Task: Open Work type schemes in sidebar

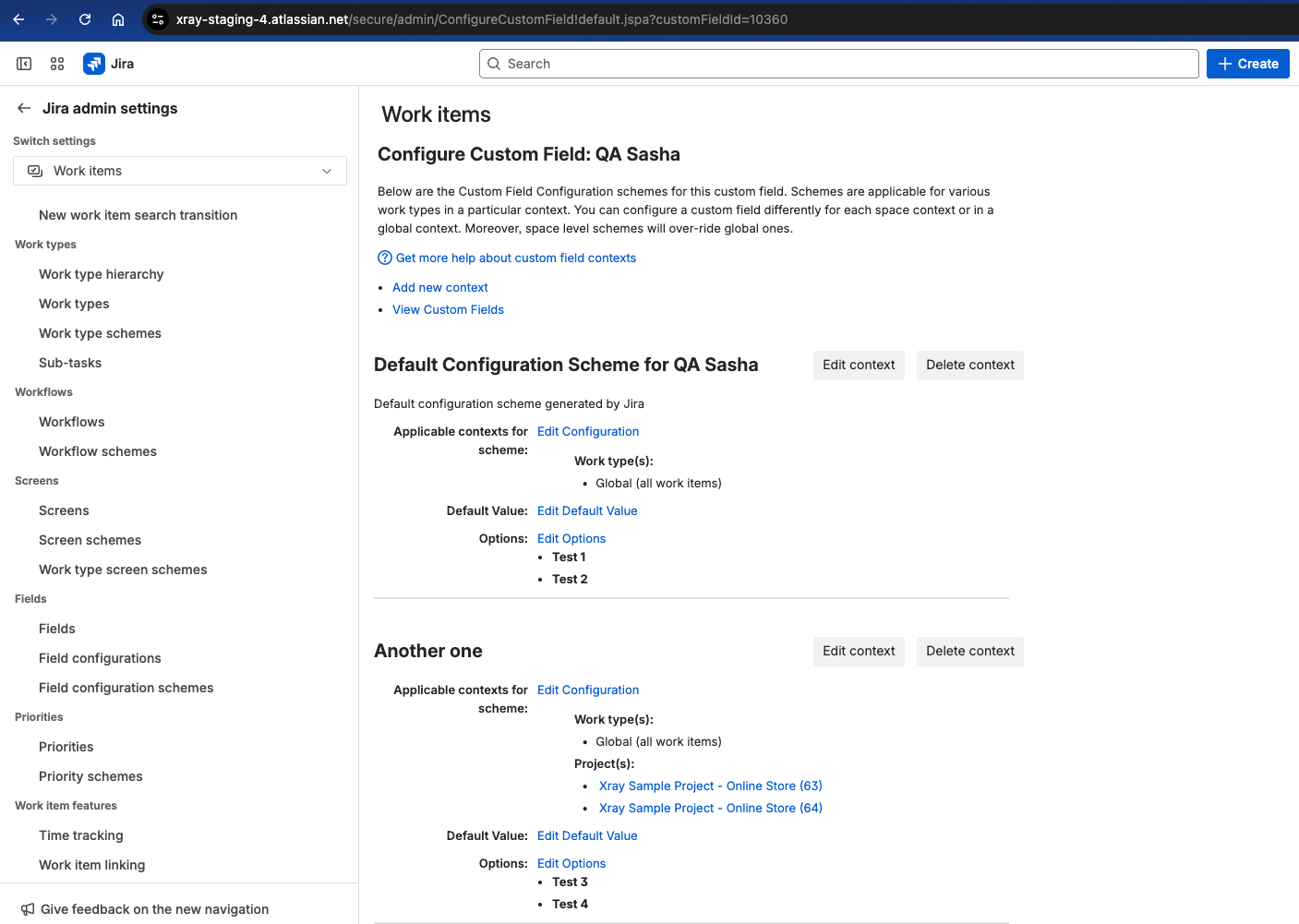Action: click(100, 333)
